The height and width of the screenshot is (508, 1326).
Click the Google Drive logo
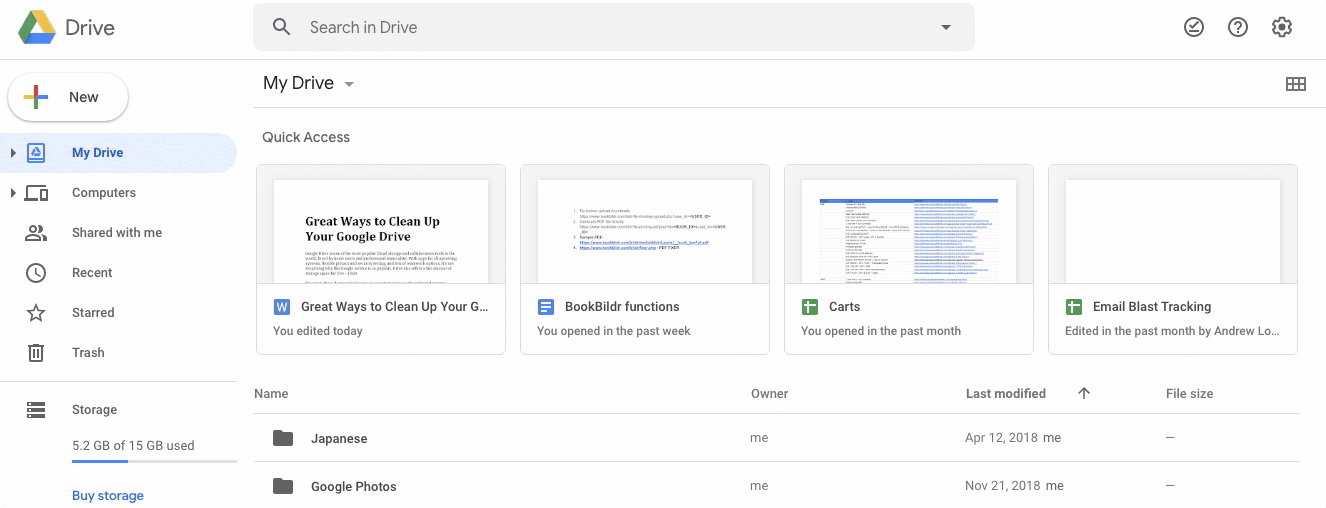[37, 27]
